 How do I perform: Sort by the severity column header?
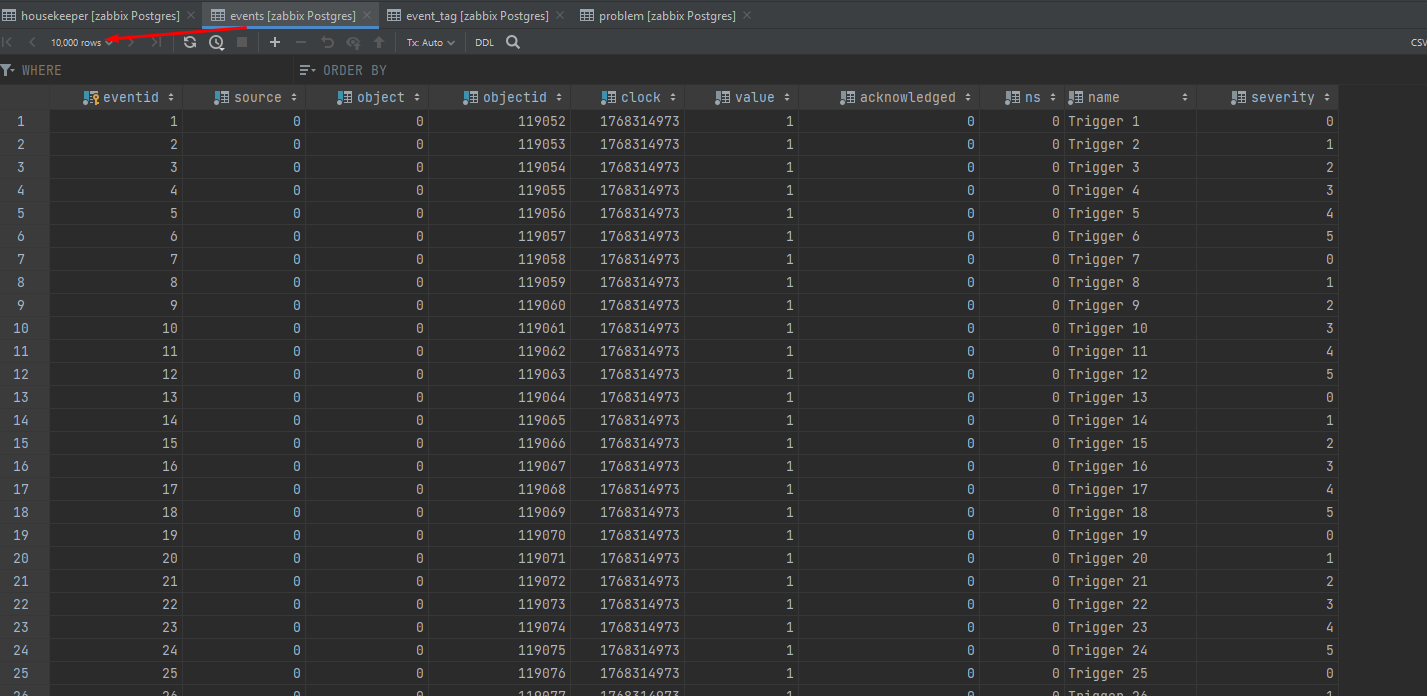click(x=1282, y=97)
